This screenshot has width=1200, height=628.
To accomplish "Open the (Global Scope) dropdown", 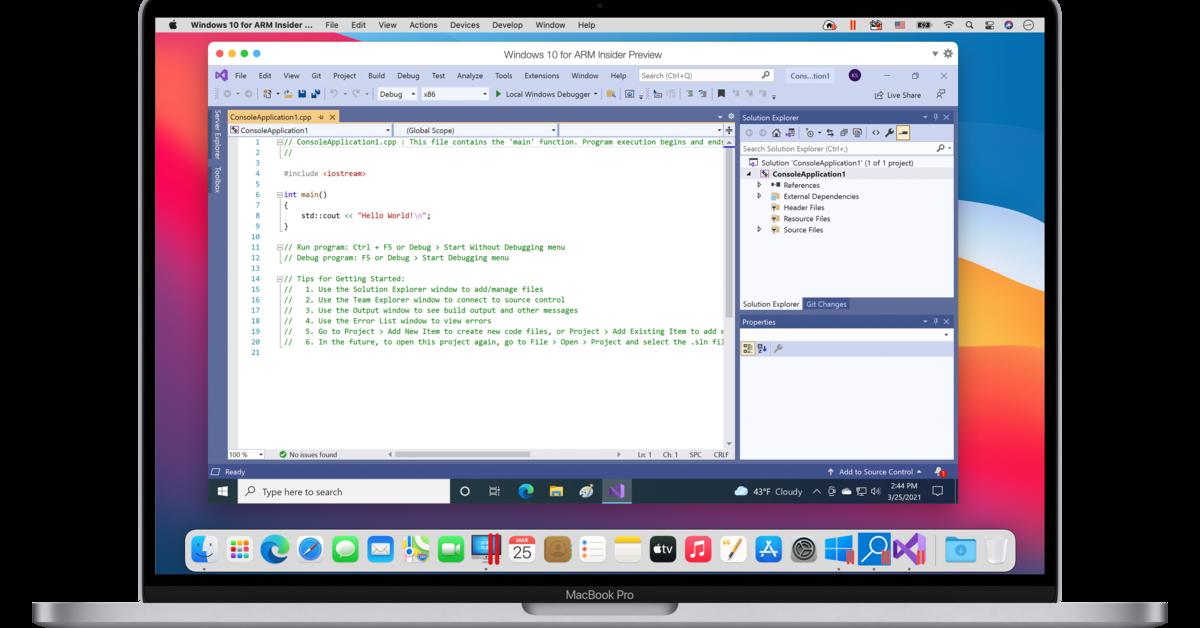I will coord(475,130).
